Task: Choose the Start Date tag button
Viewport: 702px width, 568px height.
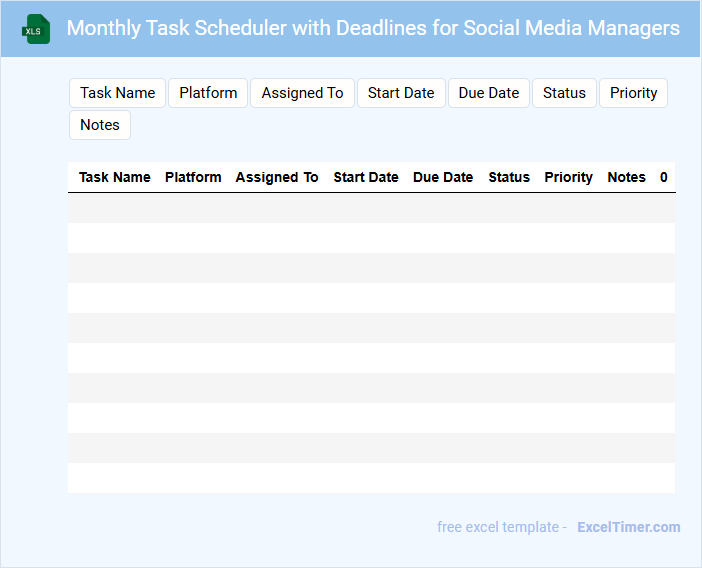Action: point(401,93)
